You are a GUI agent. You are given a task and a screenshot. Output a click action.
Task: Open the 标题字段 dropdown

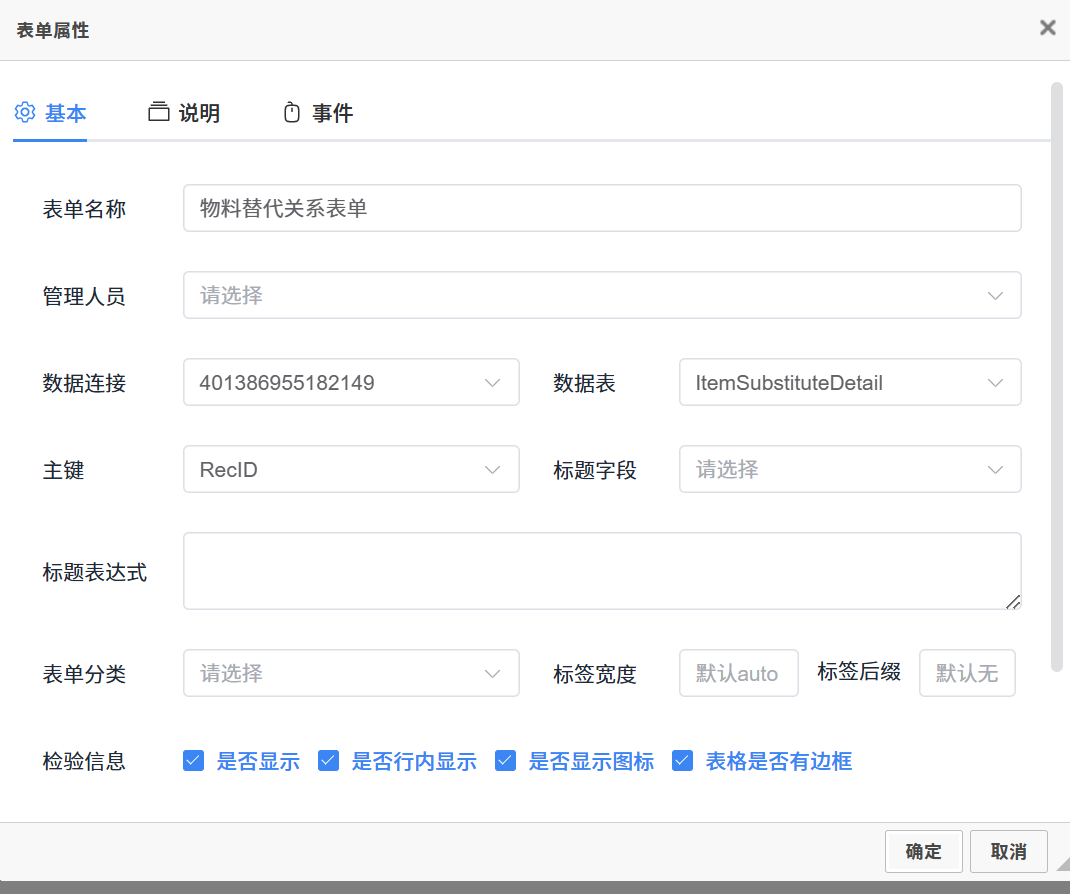[849, 469]
